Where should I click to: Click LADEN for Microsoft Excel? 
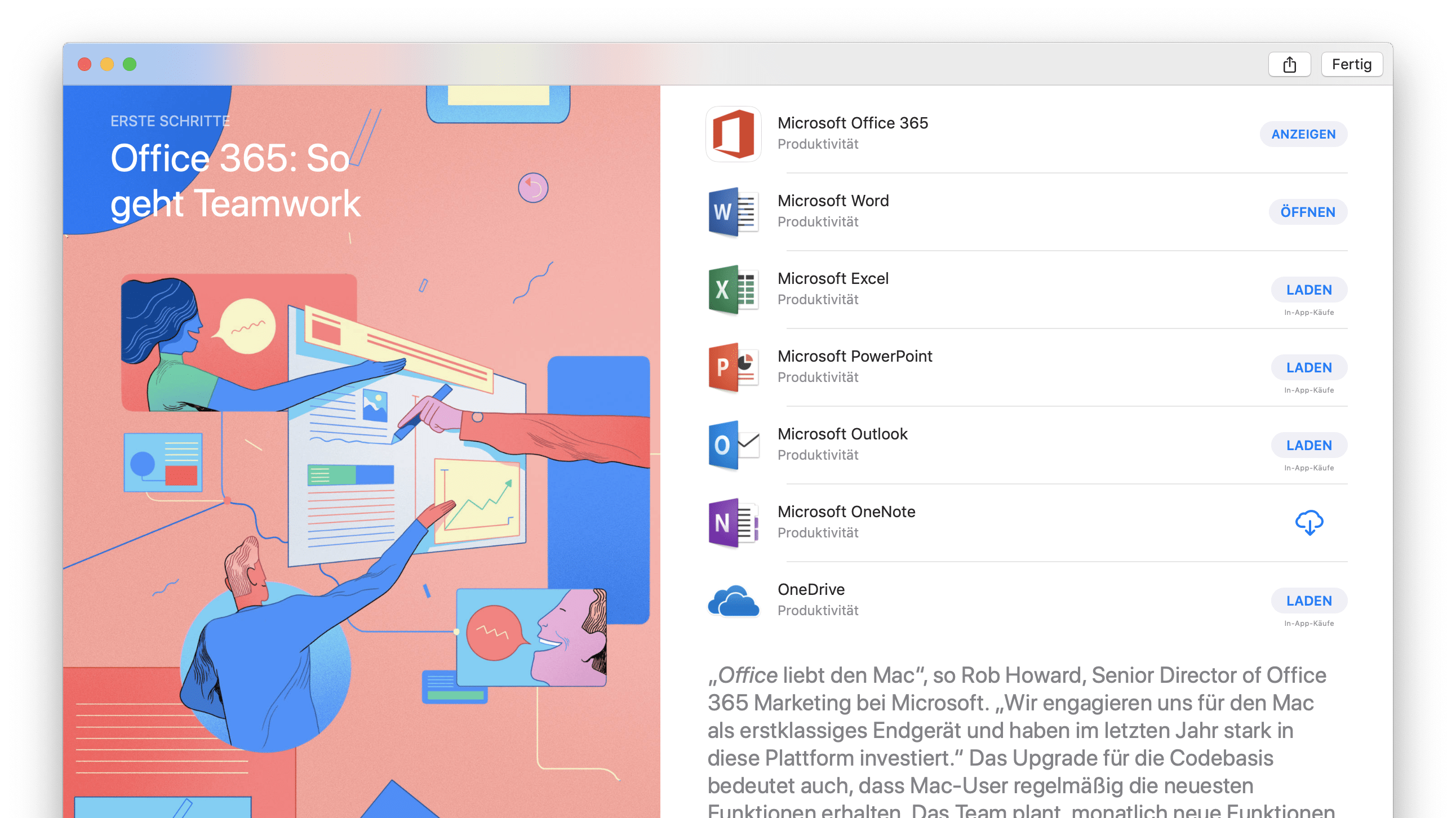[1308, 290]
